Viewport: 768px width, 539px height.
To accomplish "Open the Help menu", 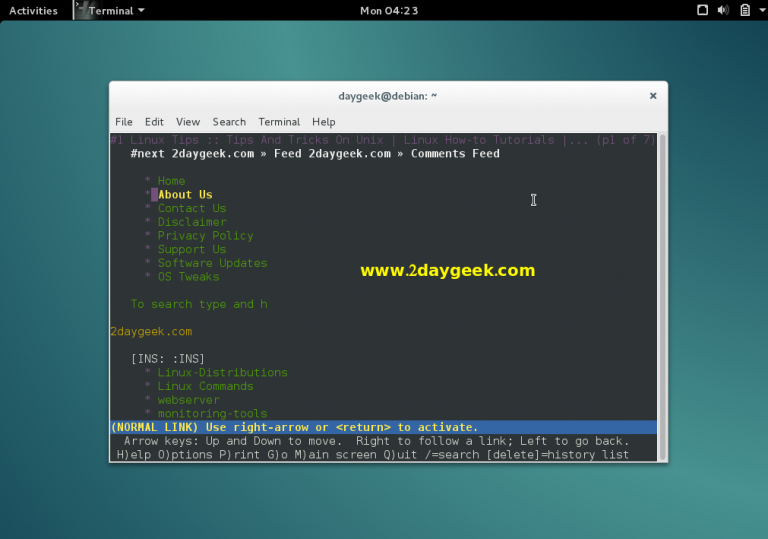I will (x=323, y=122).
